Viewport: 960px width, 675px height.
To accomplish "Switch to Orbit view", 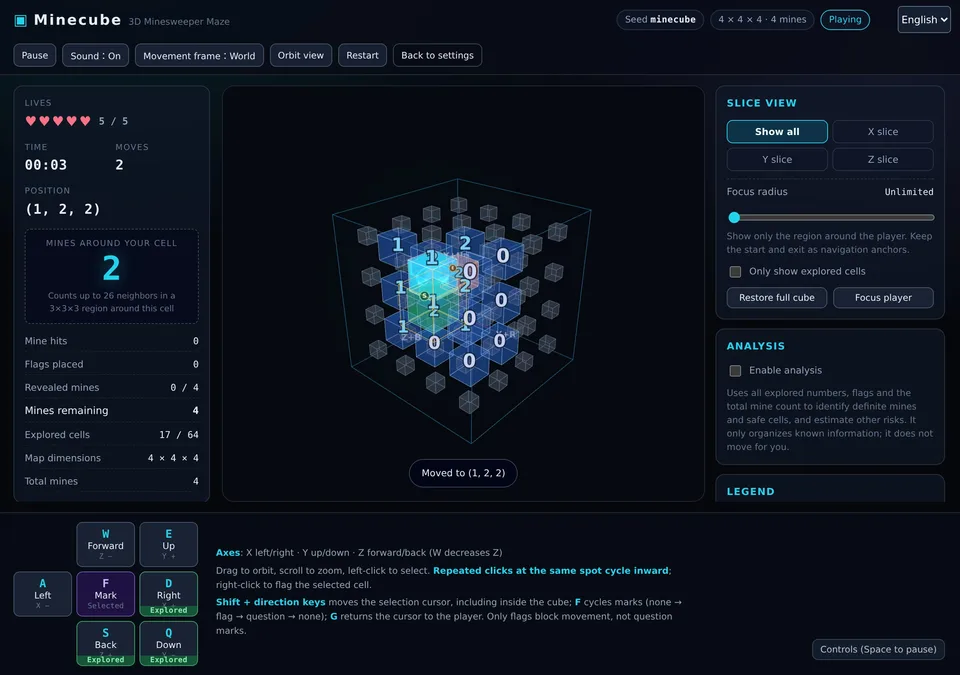I will tap(301, 55).
